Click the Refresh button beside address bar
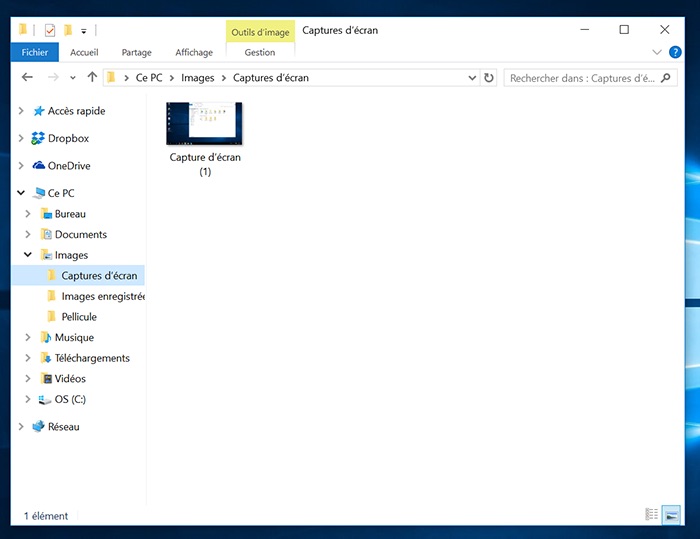 489,77
